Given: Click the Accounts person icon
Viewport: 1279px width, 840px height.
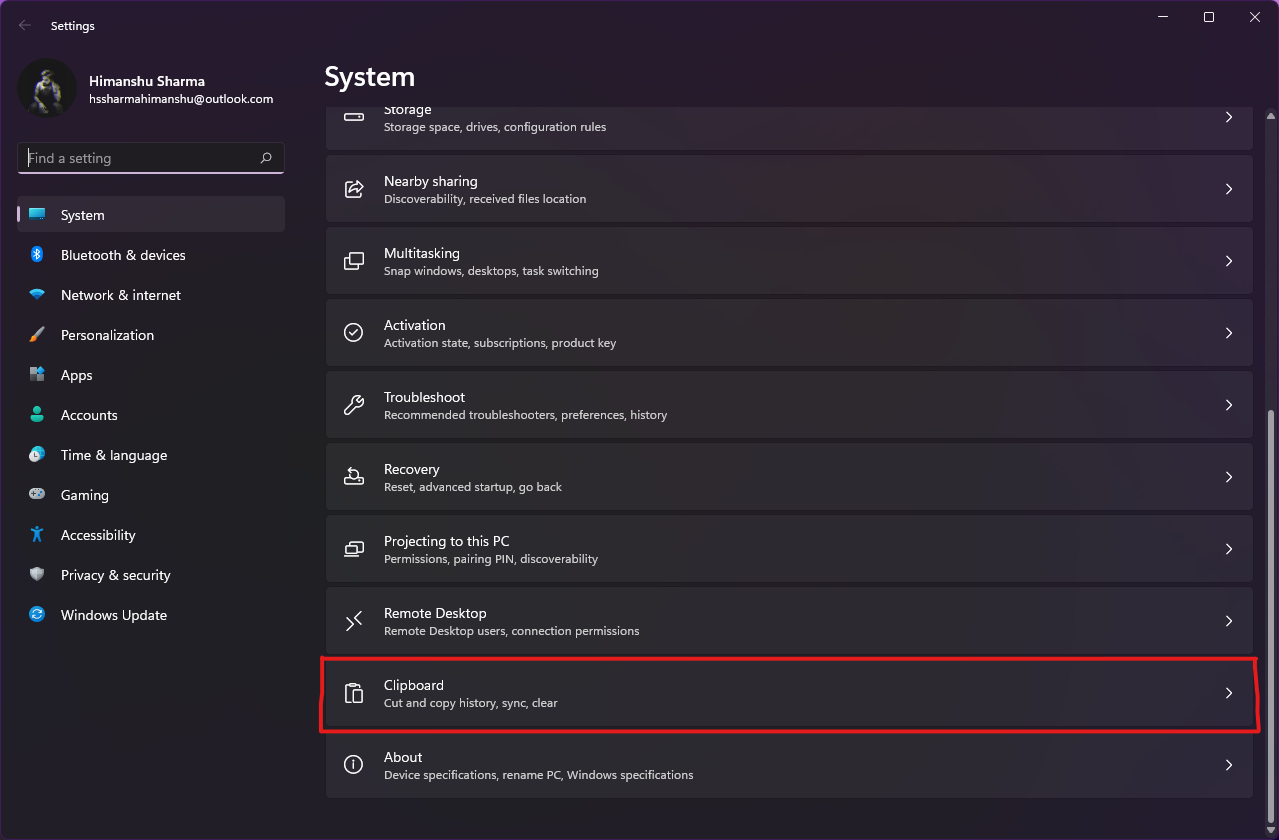Looking at the screenshot, I should pos(37,415).
